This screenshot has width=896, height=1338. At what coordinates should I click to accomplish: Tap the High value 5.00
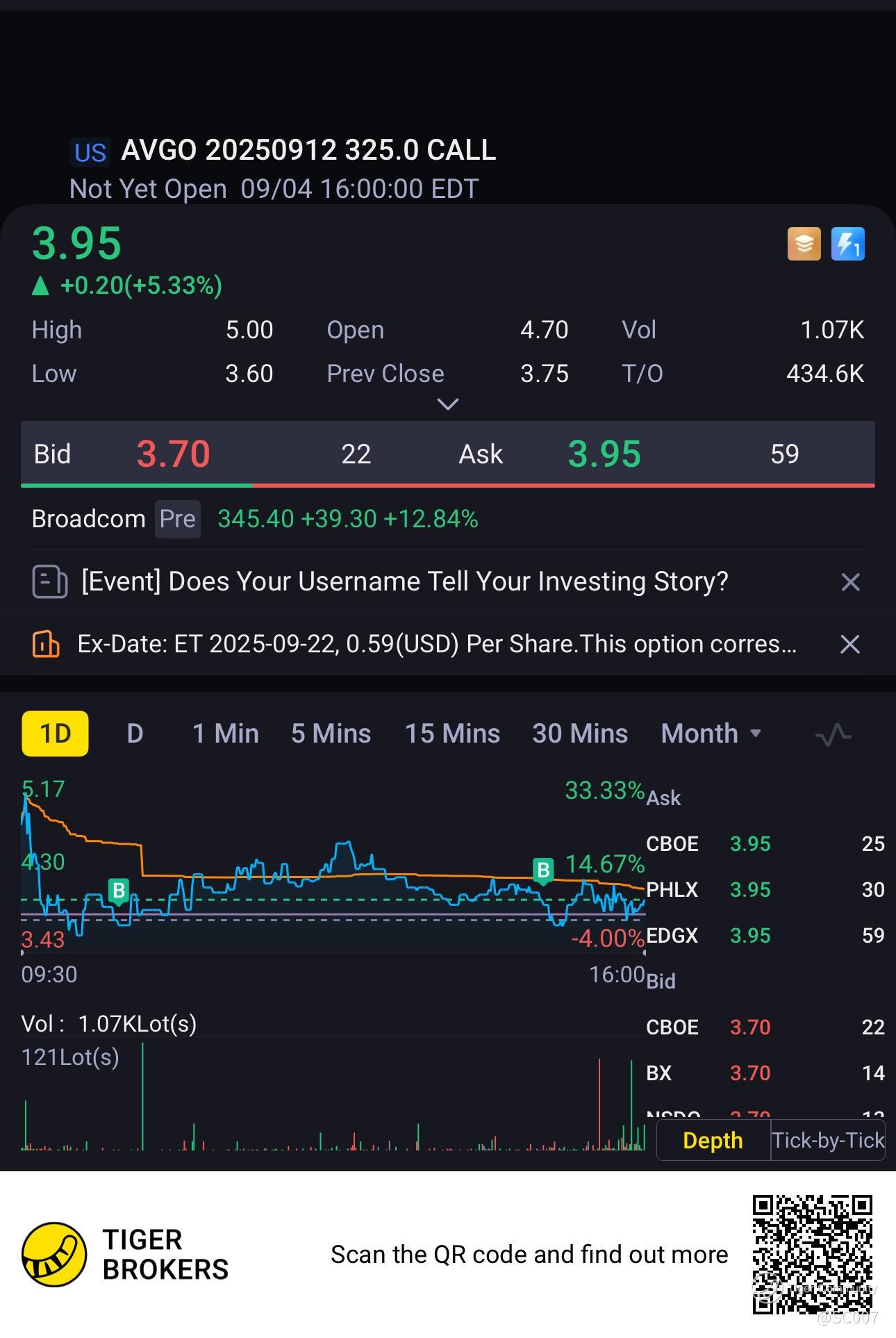249,330
